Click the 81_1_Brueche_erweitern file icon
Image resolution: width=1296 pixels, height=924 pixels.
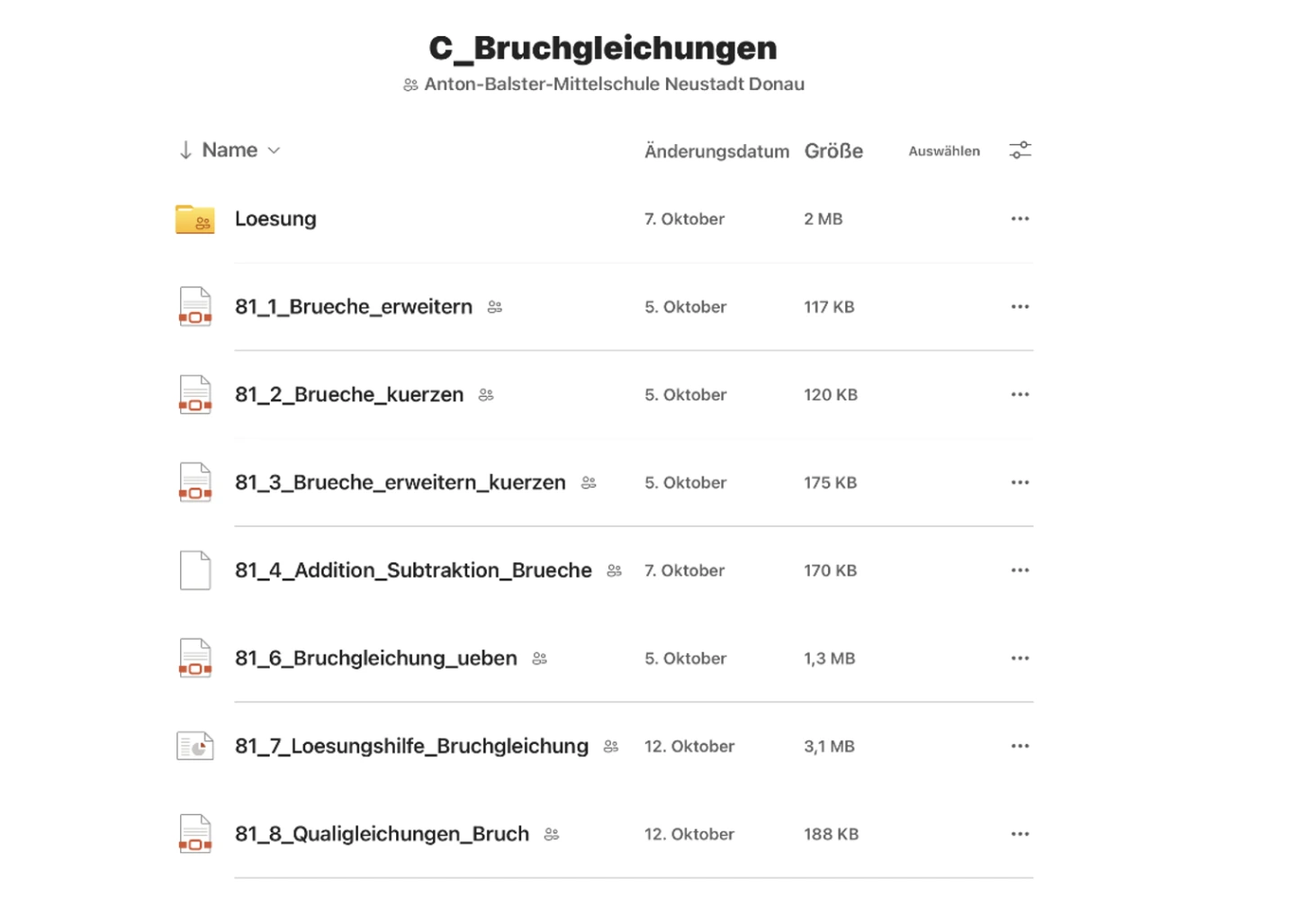(x=195, y=307)
